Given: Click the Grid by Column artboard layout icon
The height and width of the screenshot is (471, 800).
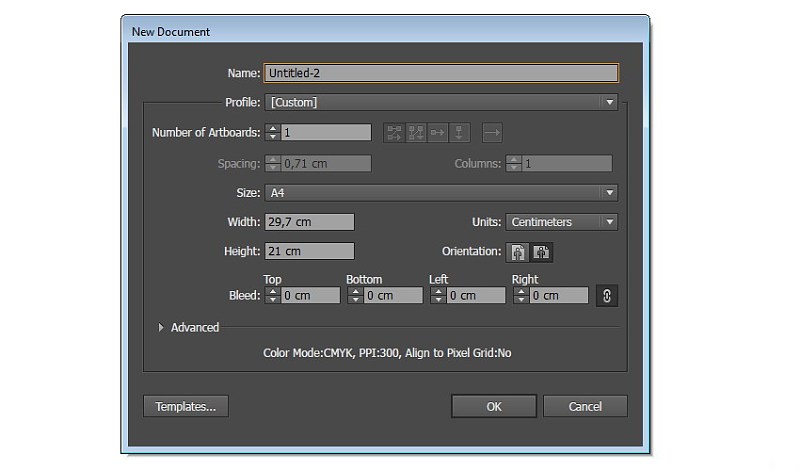Looking at the screenshot, I should point(416,132).
